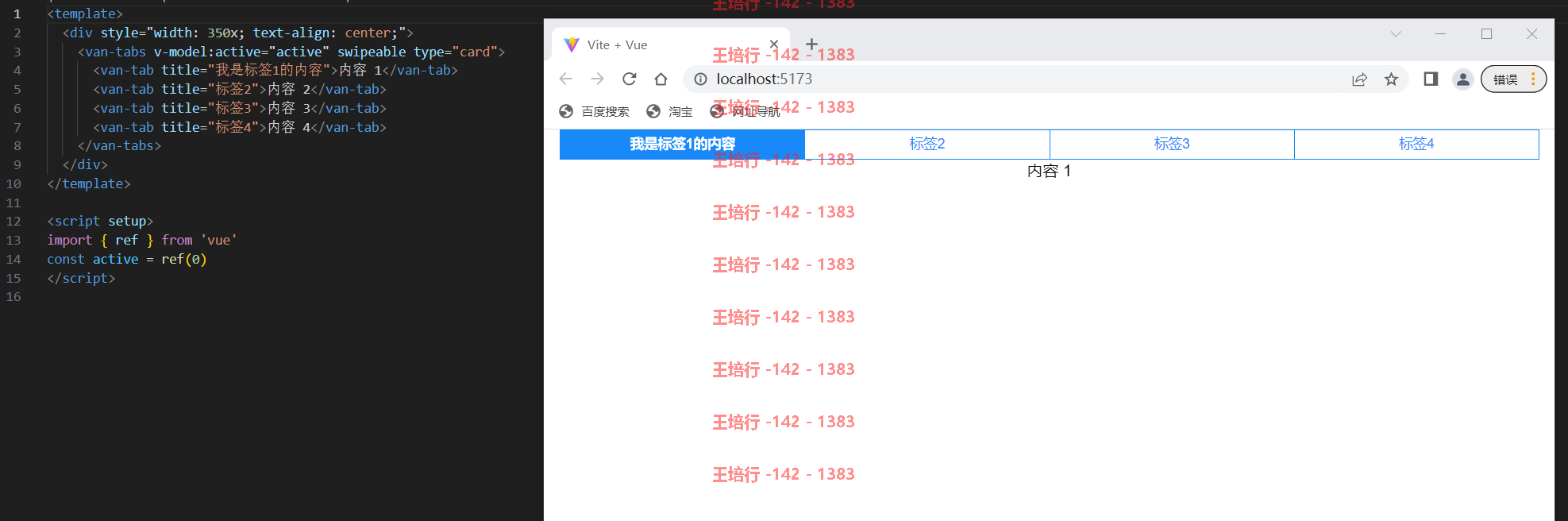The height and width of the screenshot is (521, 1568).
Task: Click the share page icon
Action: coord(1360,79)
